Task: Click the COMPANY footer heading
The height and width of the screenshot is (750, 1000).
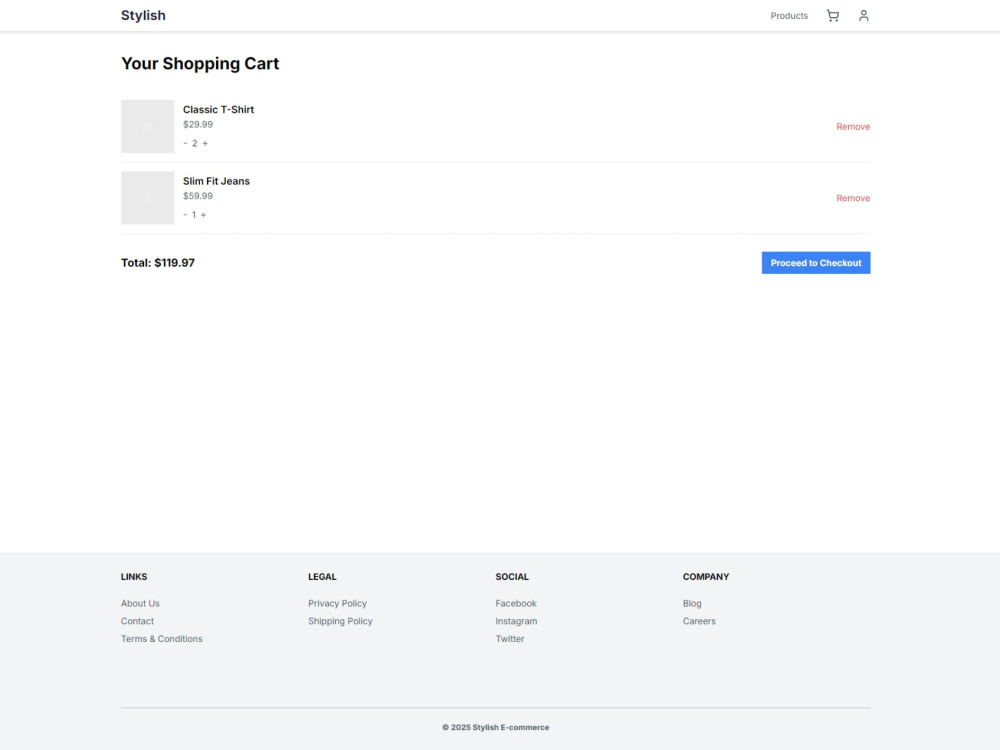Action: (705, 577)
